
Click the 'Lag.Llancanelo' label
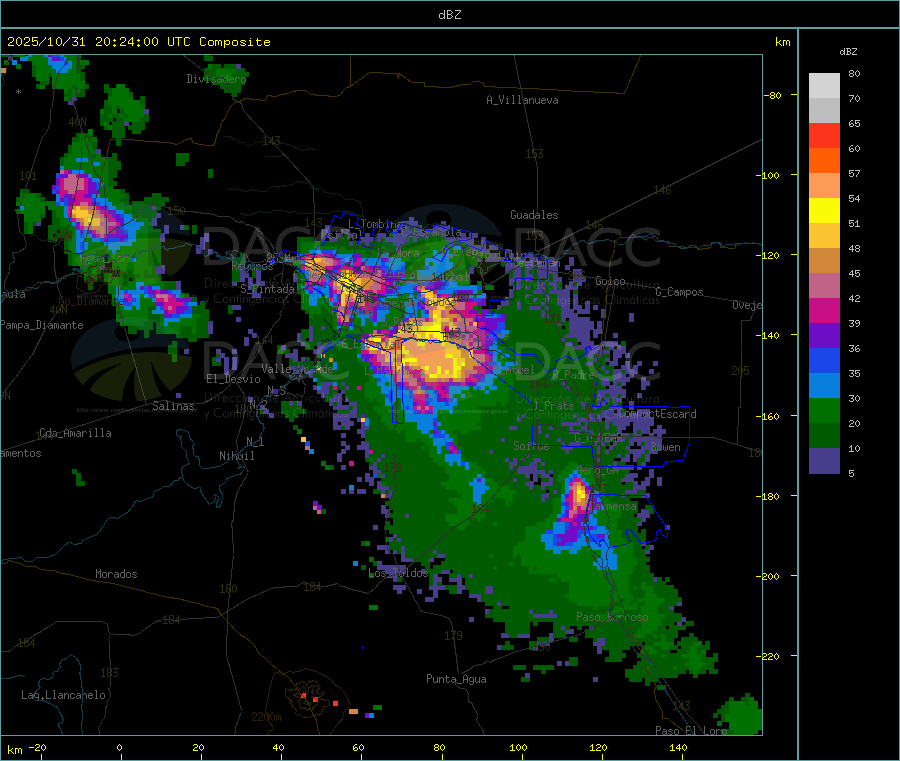click(63, 695)
